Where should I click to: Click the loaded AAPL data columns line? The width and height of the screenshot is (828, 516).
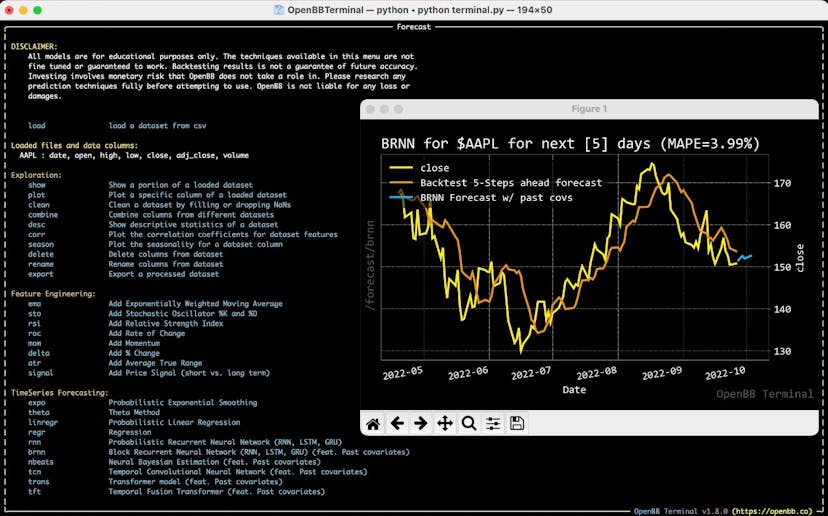[x=134, y=155]
